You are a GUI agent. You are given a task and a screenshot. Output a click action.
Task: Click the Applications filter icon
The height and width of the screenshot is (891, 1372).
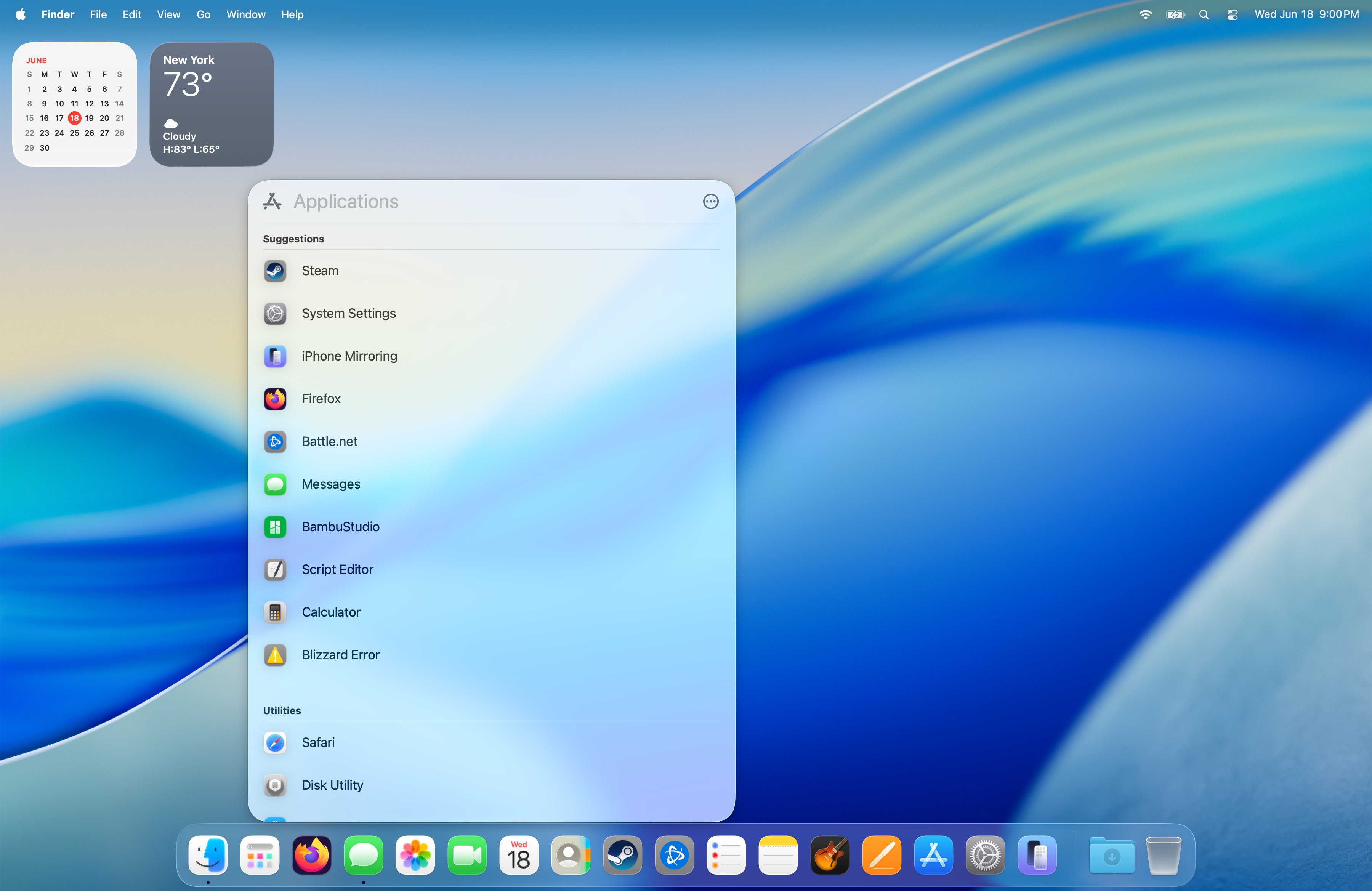coord(272,201)
